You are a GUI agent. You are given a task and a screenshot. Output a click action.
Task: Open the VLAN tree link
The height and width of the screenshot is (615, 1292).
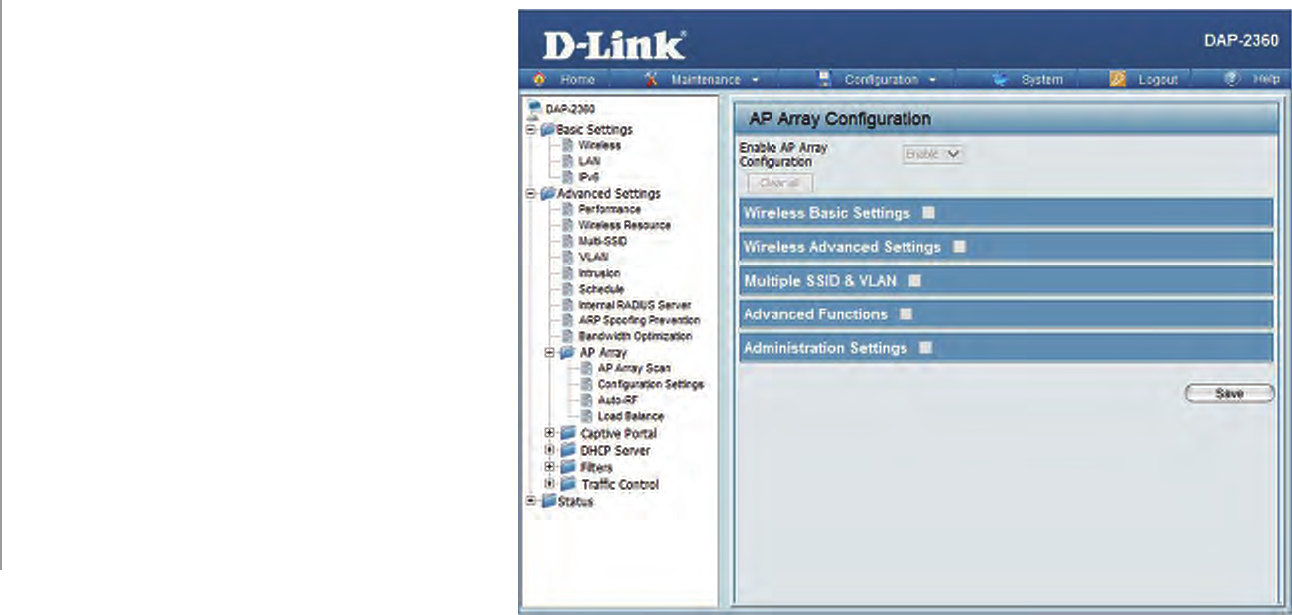[593, 257]
